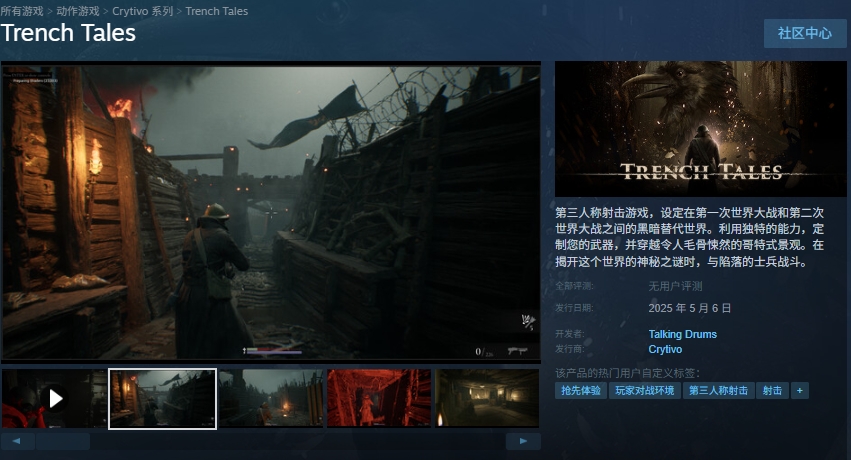
Task: Click the Trench Tales breadcrumb link
Action: click(217, 11)
